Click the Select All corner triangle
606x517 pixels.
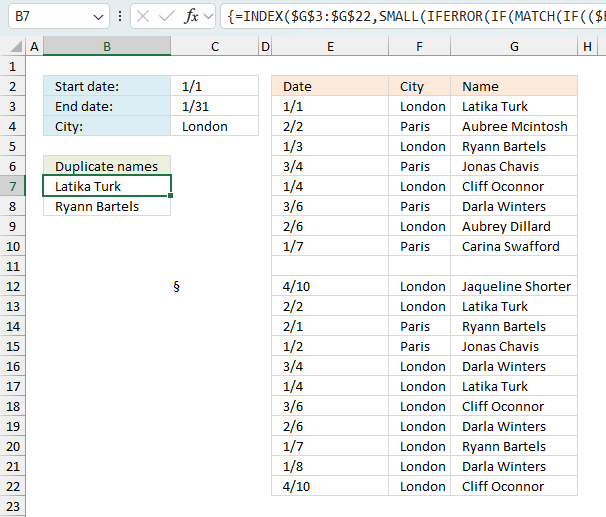coord(16,47)
